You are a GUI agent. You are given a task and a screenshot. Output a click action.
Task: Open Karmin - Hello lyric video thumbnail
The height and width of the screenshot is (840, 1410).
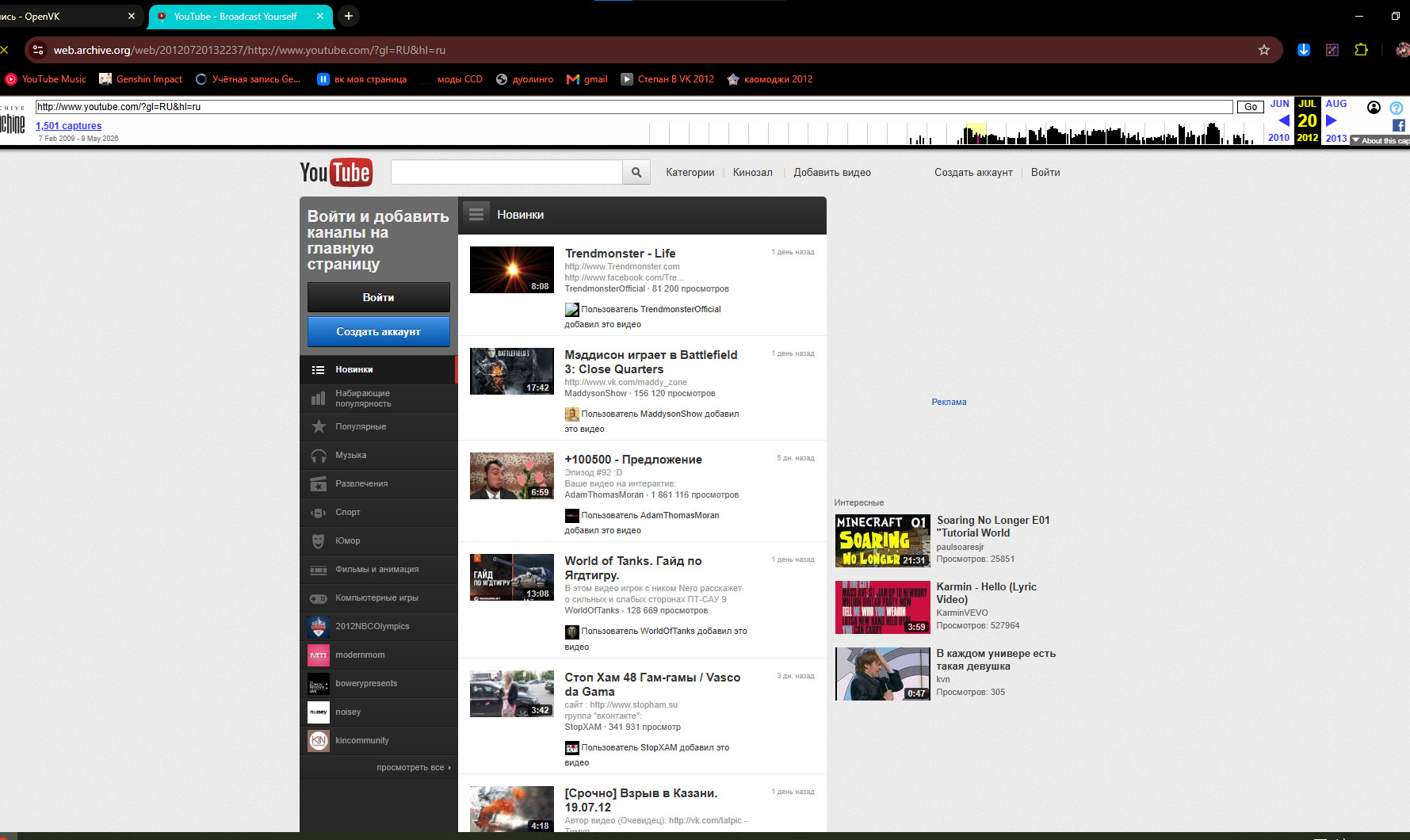[883, 608]
